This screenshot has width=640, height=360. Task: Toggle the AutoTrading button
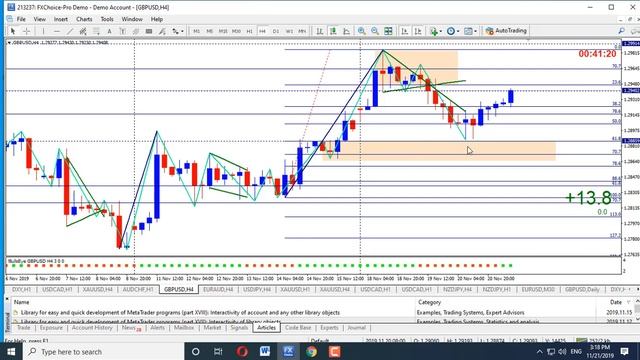tap(506, 31)
